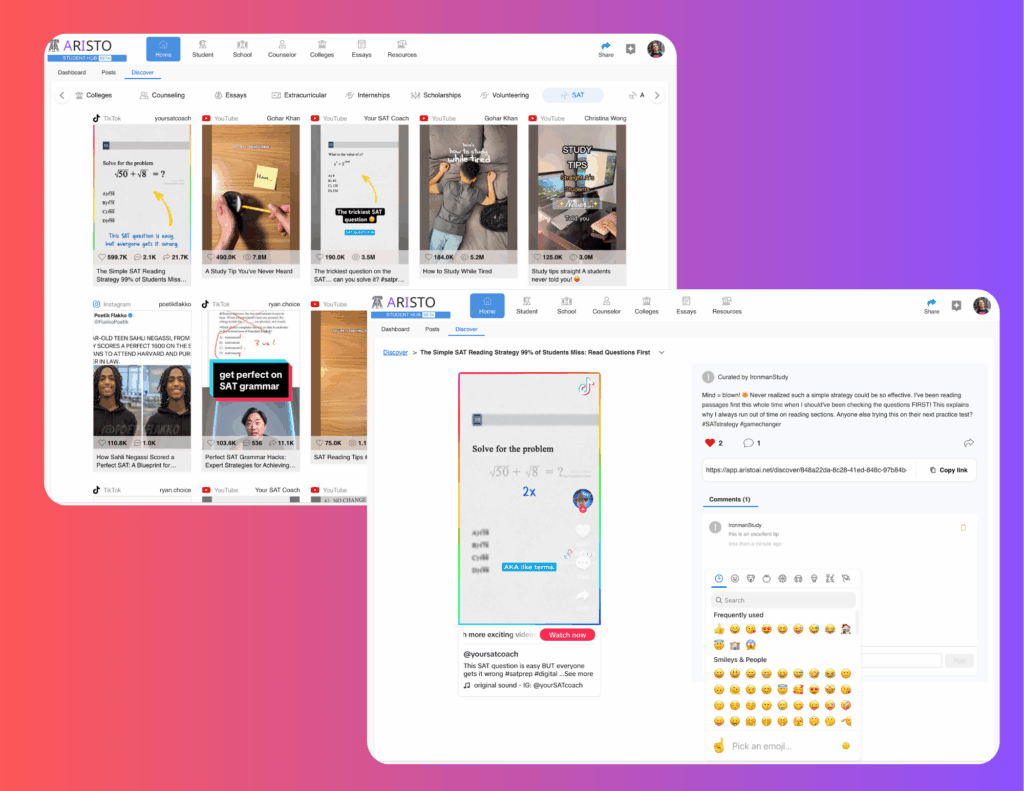Click the Copy link button

(949, 470)
